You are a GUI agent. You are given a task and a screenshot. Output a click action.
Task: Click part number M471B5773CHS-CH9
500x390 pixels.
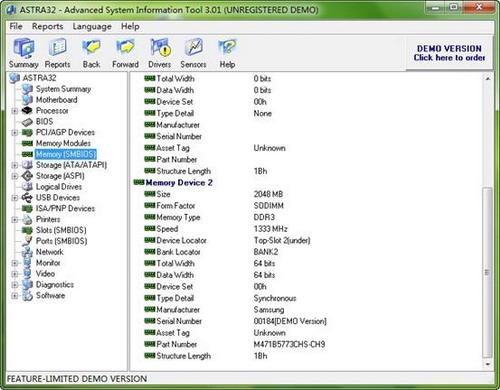click(x=289, y=344)
